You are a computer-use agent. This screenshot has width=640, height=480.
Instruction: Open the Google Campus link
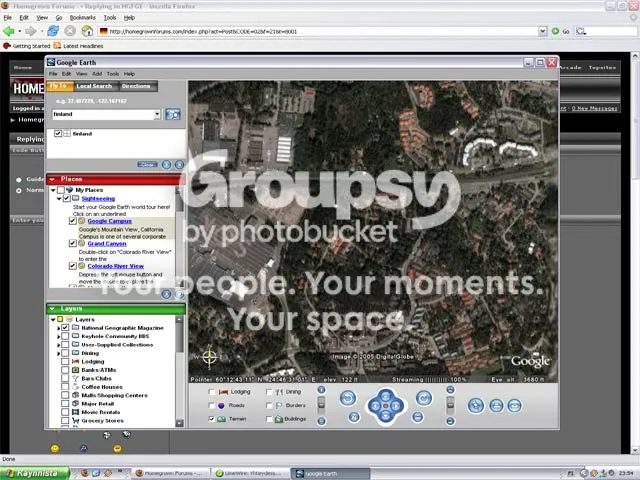coord(109,221)
